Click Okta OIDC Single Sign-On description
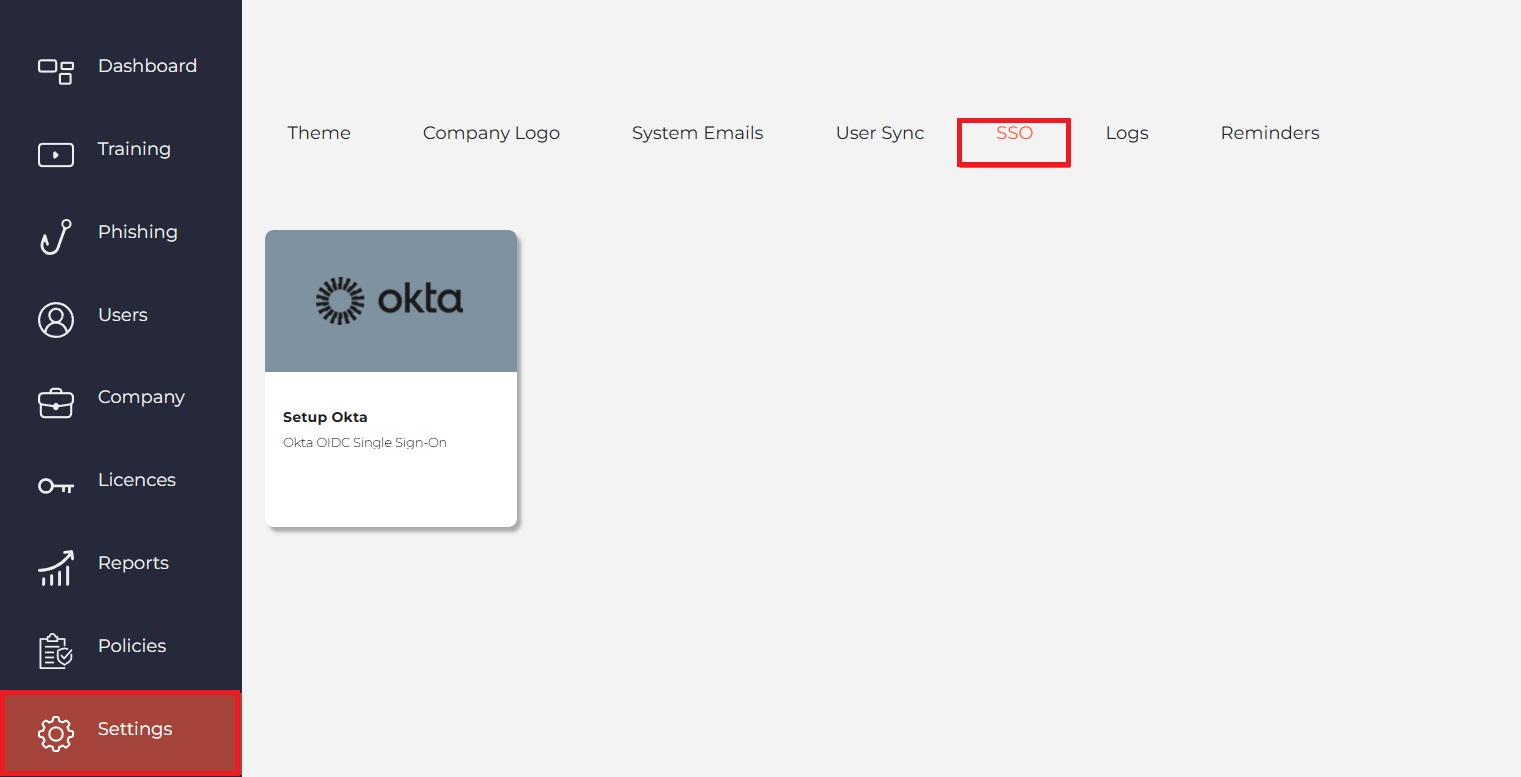Viewport: 1521px width, 777px height. pos(365,442)
